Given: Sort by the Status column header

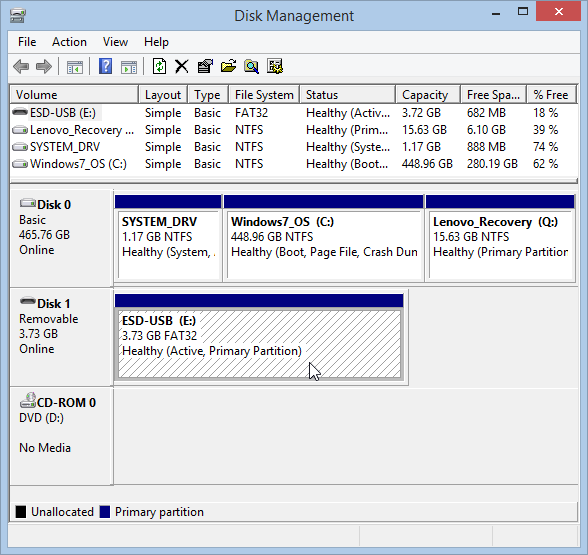Looking at the screenshot, I should pos(348,94).
